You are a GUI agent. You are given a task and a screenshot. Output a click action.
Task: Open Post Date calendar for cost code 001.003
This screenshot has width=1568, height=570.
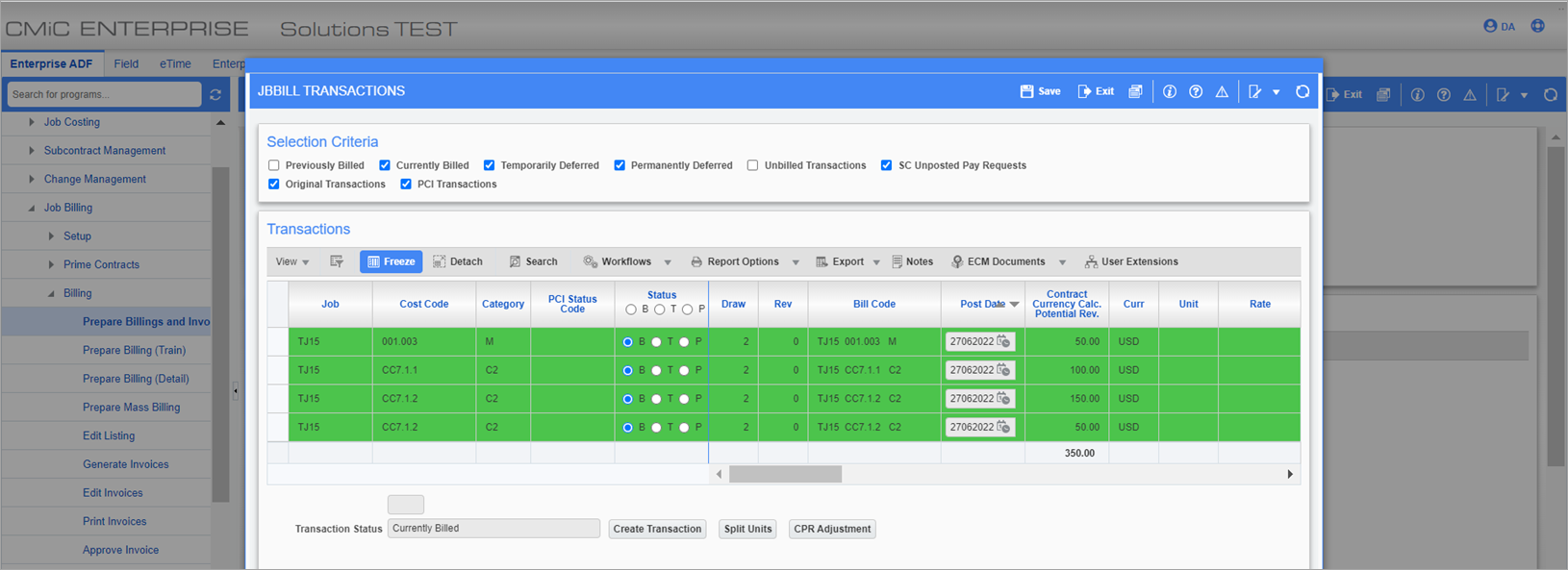[1003, 341]
